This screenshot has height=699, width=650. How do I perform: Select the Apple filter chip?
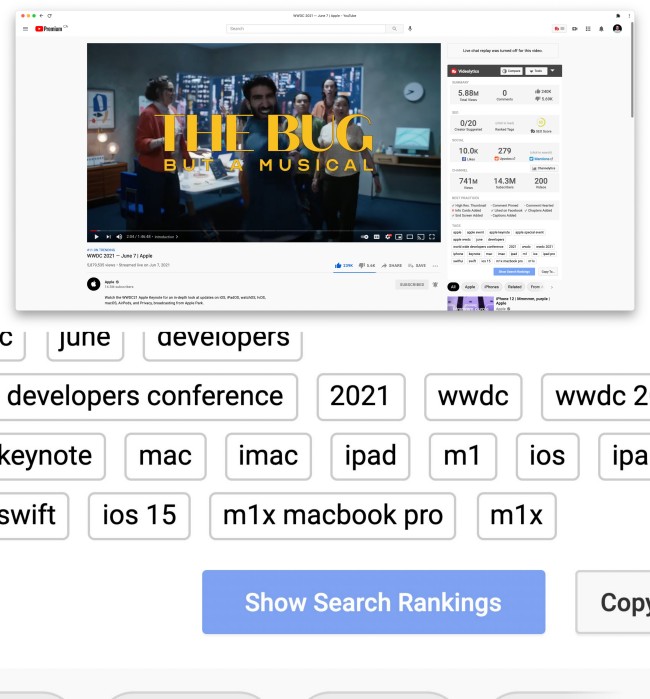470,287
